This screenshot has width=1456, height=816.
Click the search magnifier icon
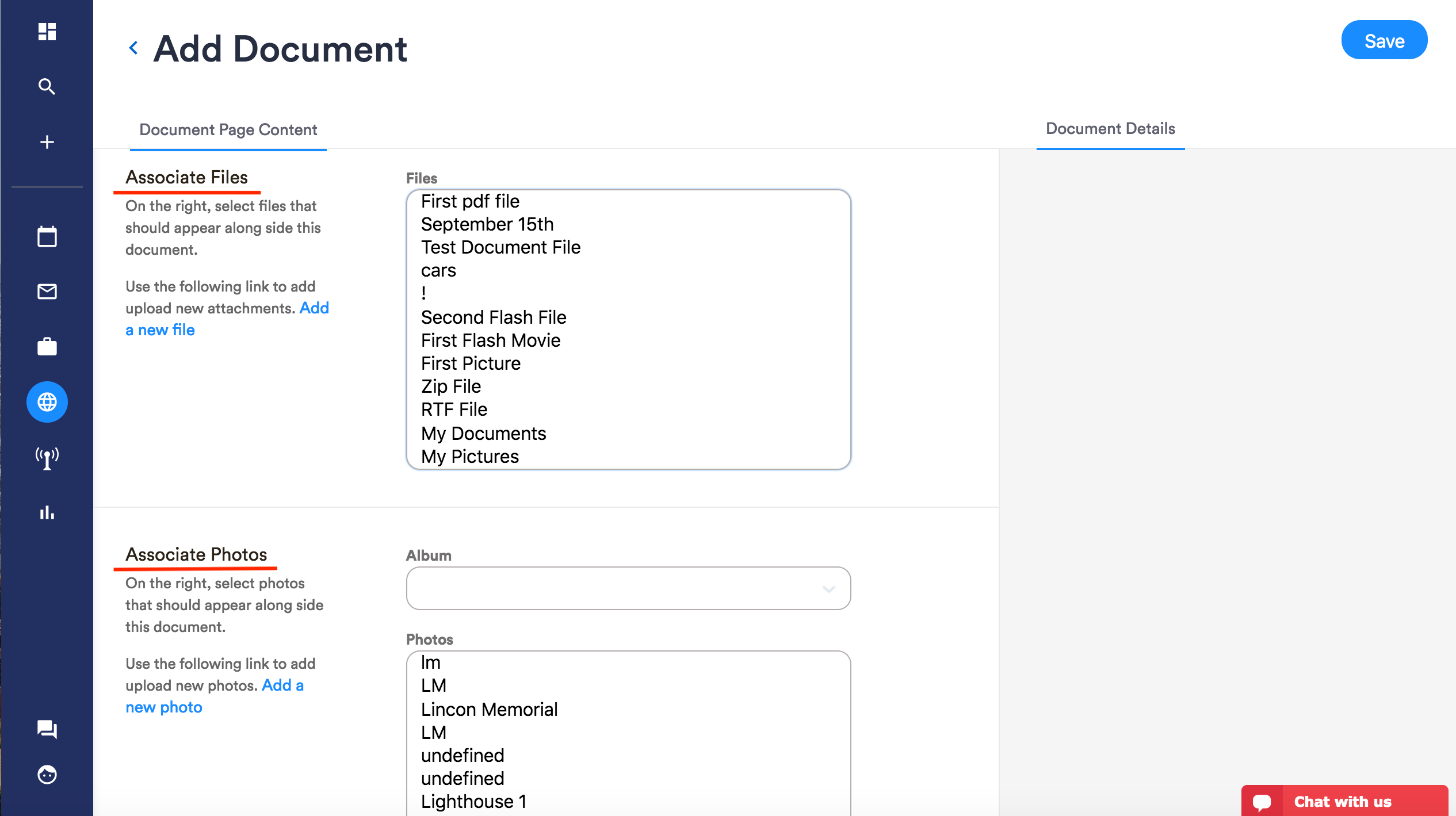point(47,87)
